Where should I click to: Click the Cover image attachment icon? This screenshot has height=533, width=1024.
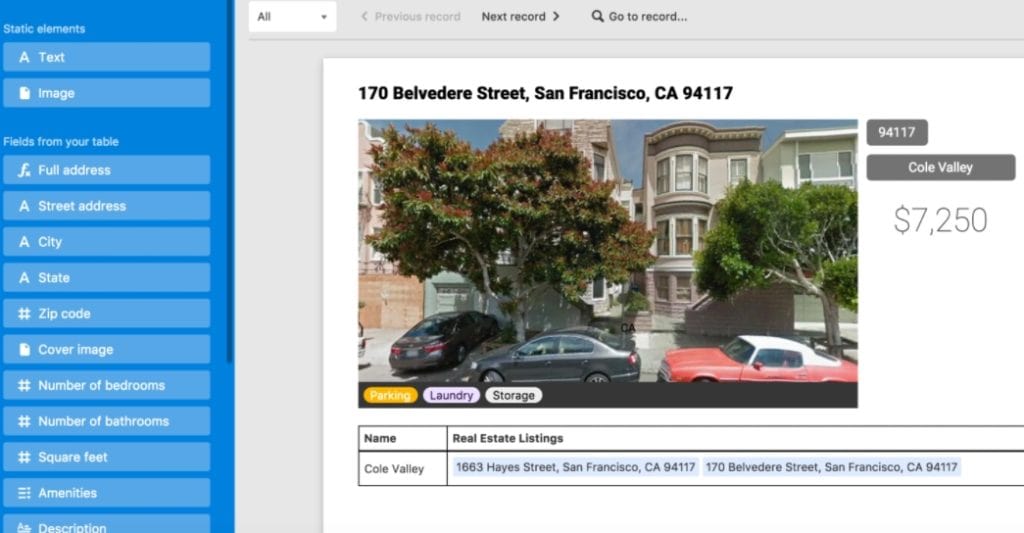(x=24, y=350)
